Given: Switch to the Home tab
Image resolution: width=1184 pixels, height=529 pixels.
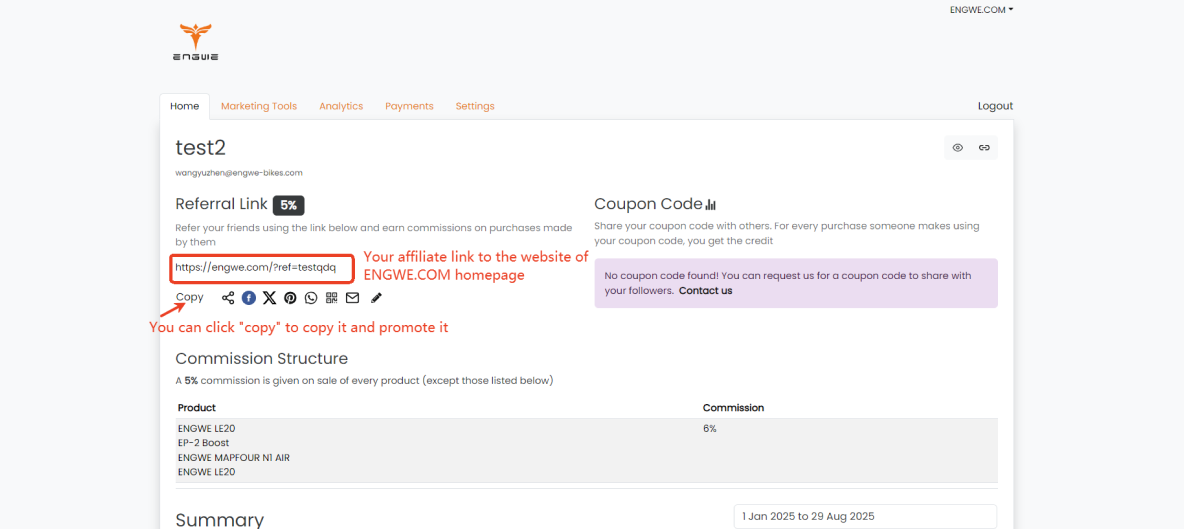Looking at the screenshot, I should (x=184, y=106).
